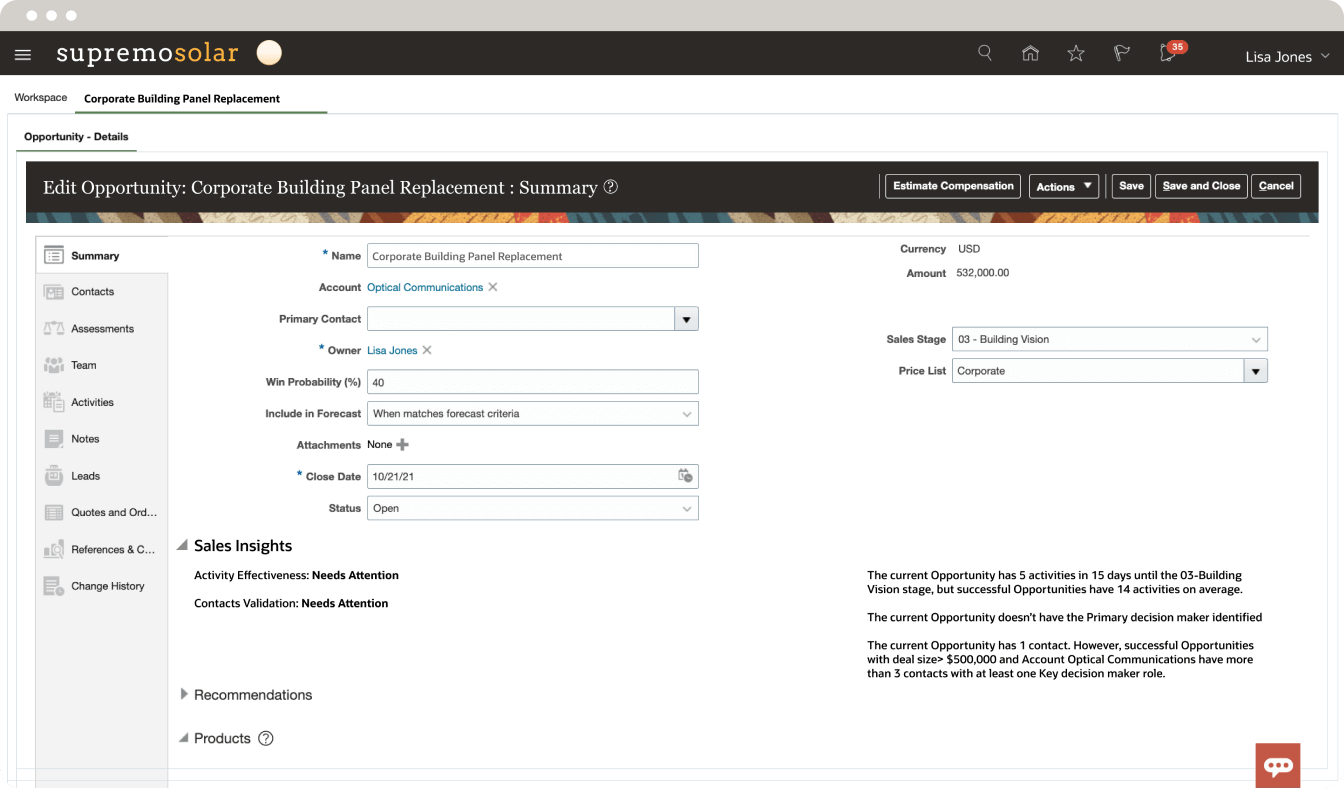Open the Status dropdown

(687, 508)
